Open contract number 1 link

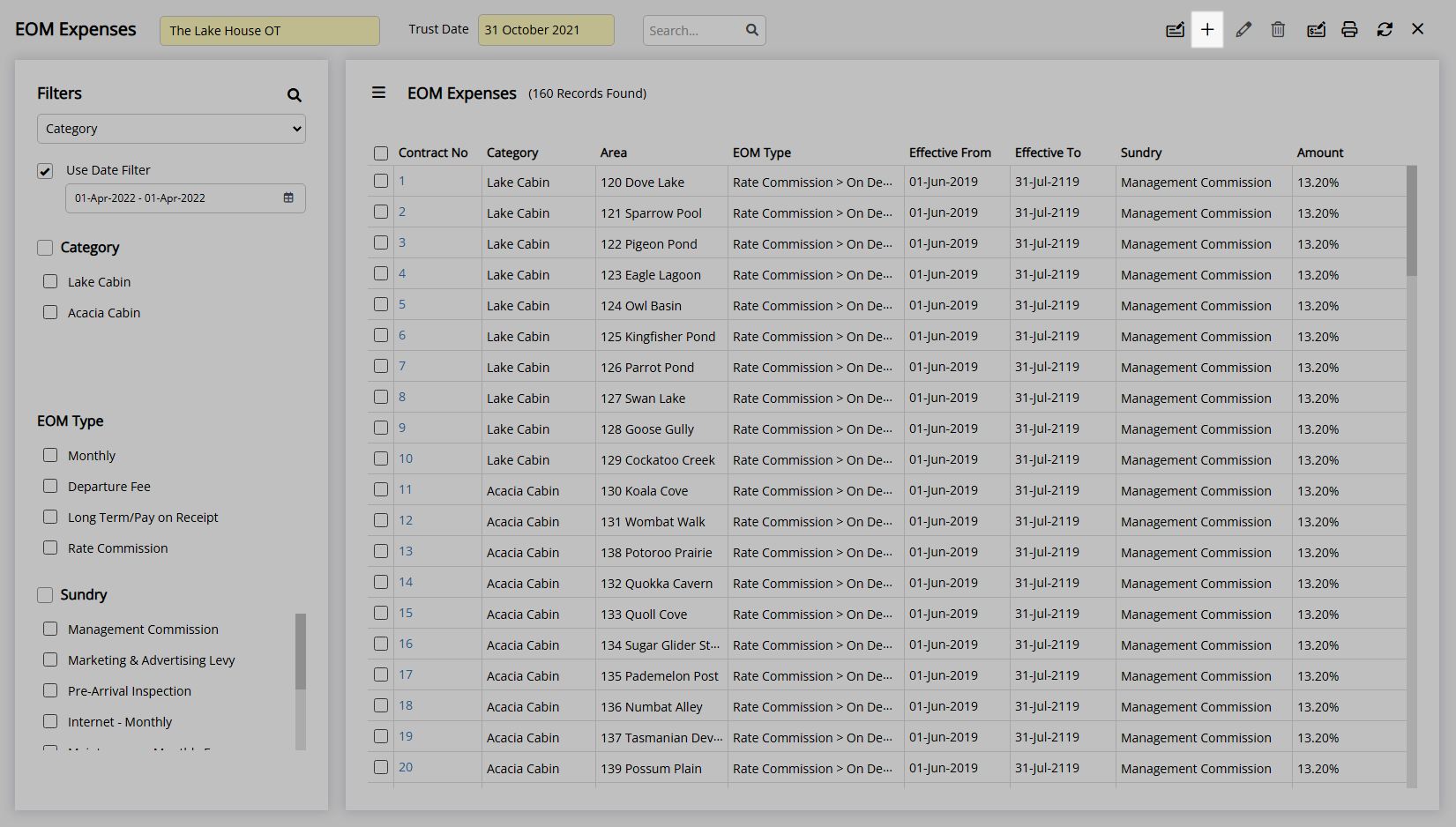click(402, 181)
